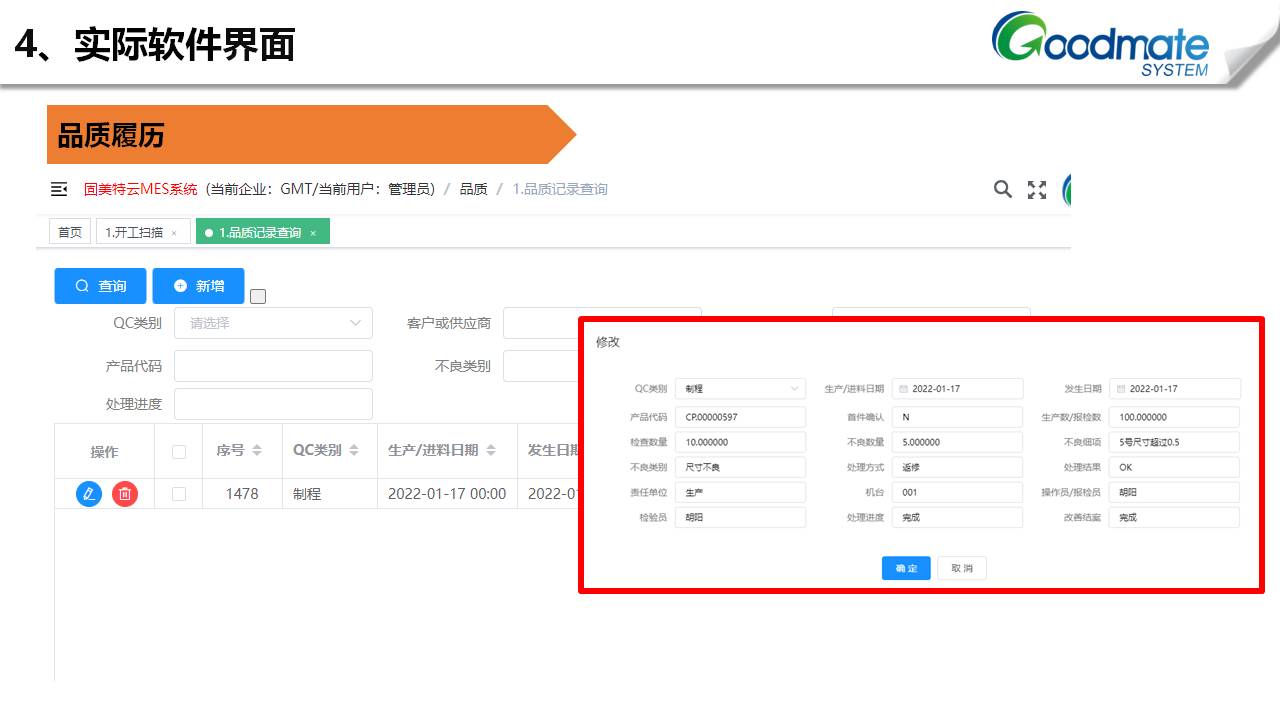Collapse the sidebar with the hamburger menu icon

click(59, 189)
